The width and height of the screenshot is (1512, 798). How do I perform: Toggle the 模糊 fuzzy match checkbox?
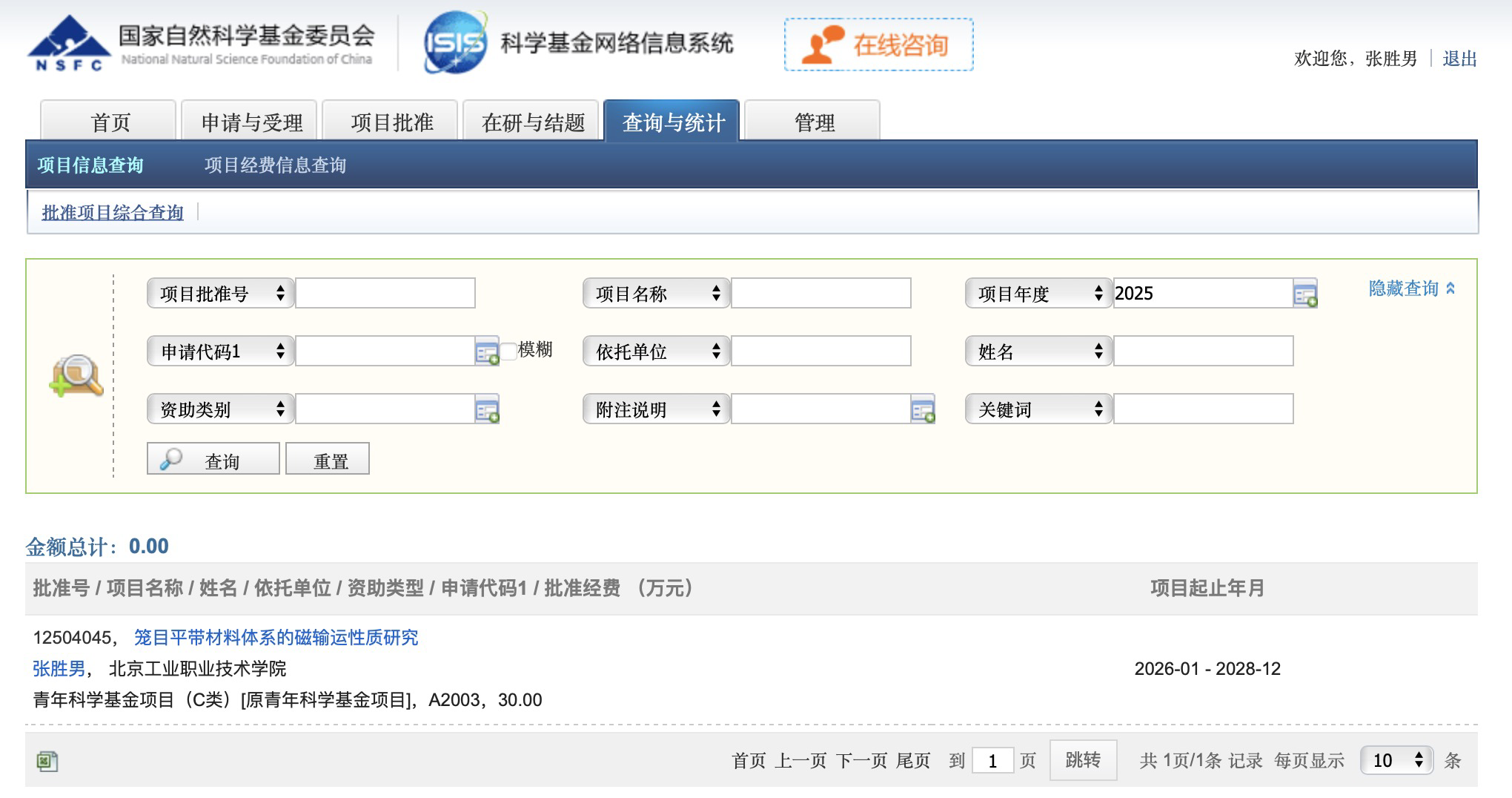(x=508, y=351)
